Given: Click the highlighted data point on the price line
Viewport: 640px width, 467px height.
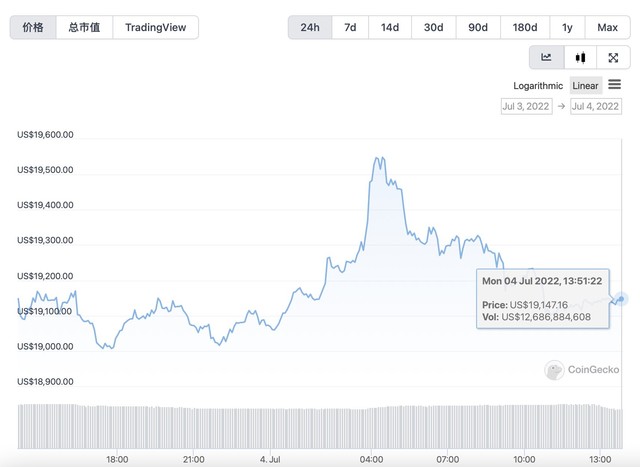Looking at the screenshot, I should click(x=621, y=298).
